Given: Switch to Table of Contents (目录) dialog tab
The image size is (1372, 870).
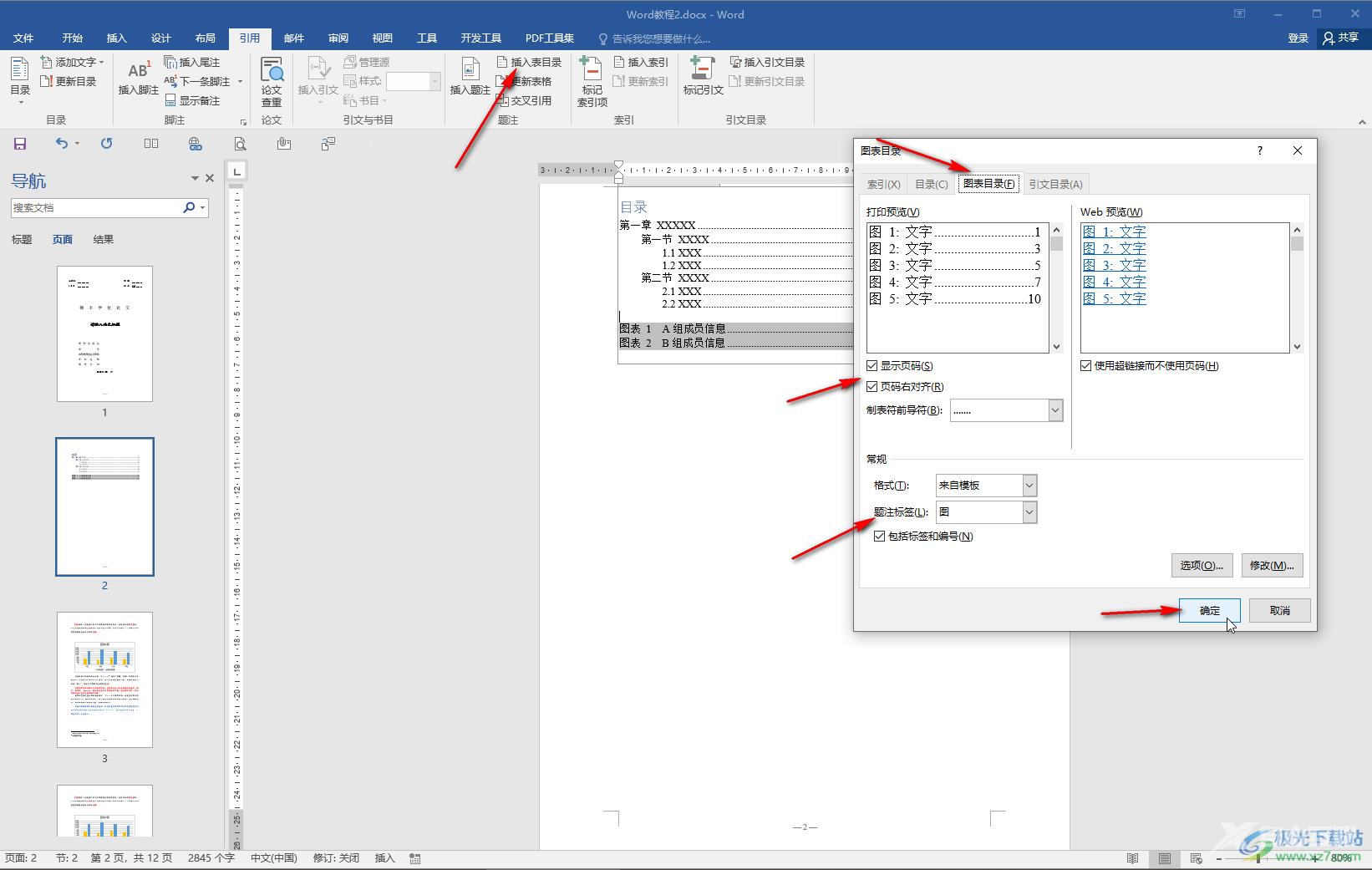Looking at the screenshot, I should [931, 185].
